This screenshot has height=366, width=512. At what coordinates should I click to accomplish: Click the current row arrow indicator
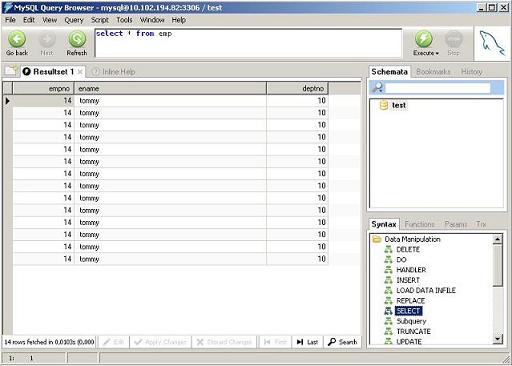point(7,101)
